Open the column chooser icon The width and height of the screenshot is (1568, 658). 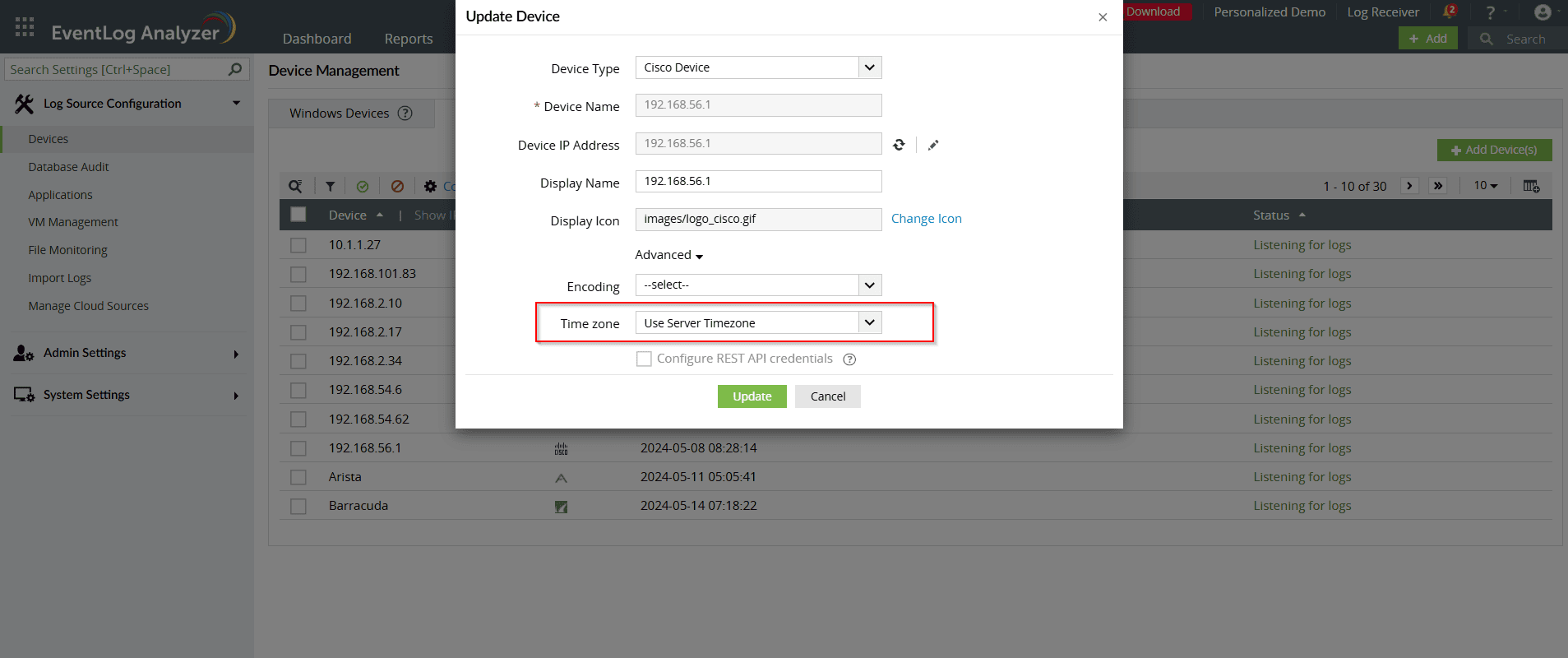tap(1530, 186)
